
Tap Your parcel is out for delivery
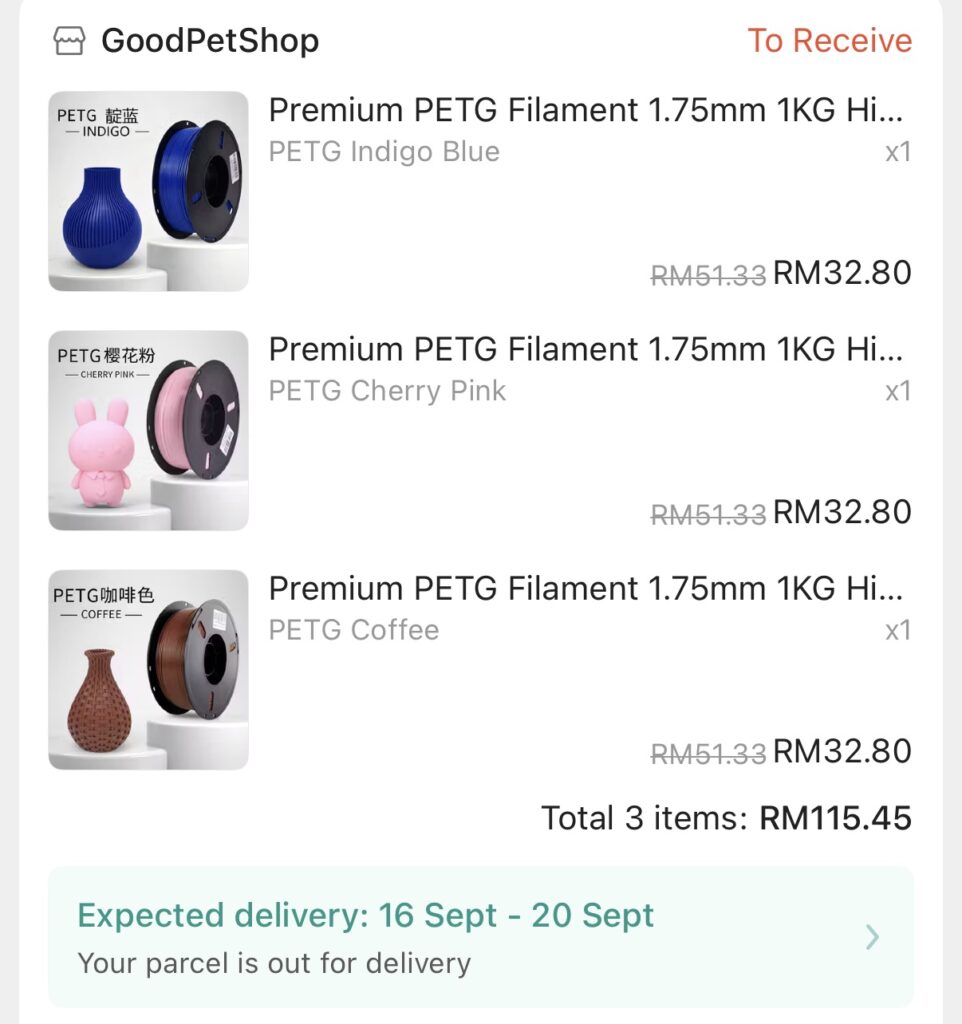(x=274, y=964)
